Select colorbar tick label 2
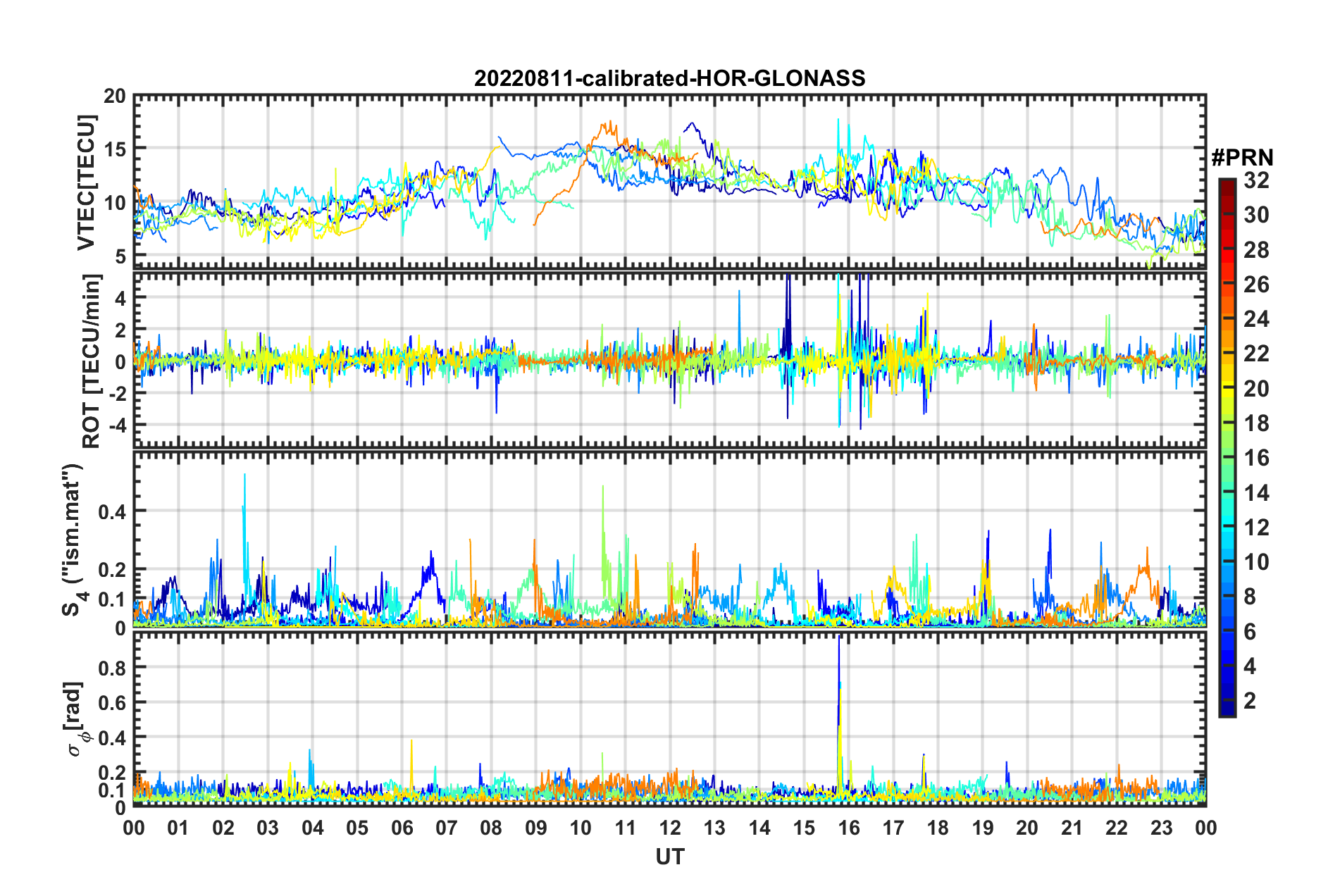 coord(1250,700)
